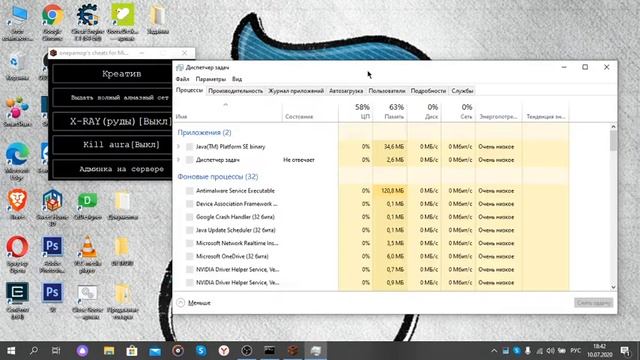Click the Снять задачу button
Viewport: 640px width, 360px height.
tap(593, 302)
